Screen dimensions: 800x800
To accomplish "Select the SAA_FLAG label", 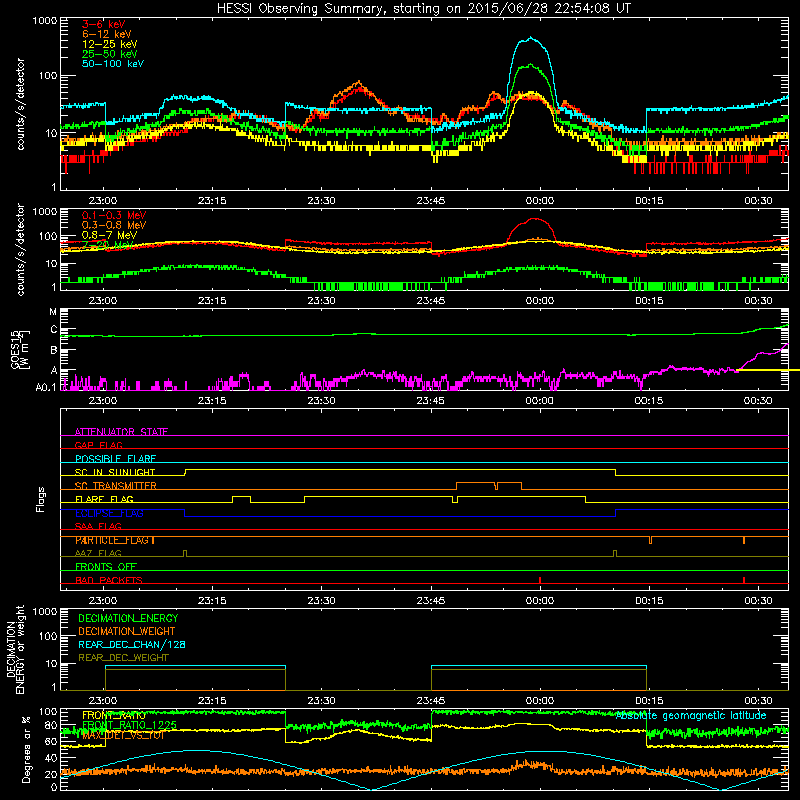I will 98,526.
